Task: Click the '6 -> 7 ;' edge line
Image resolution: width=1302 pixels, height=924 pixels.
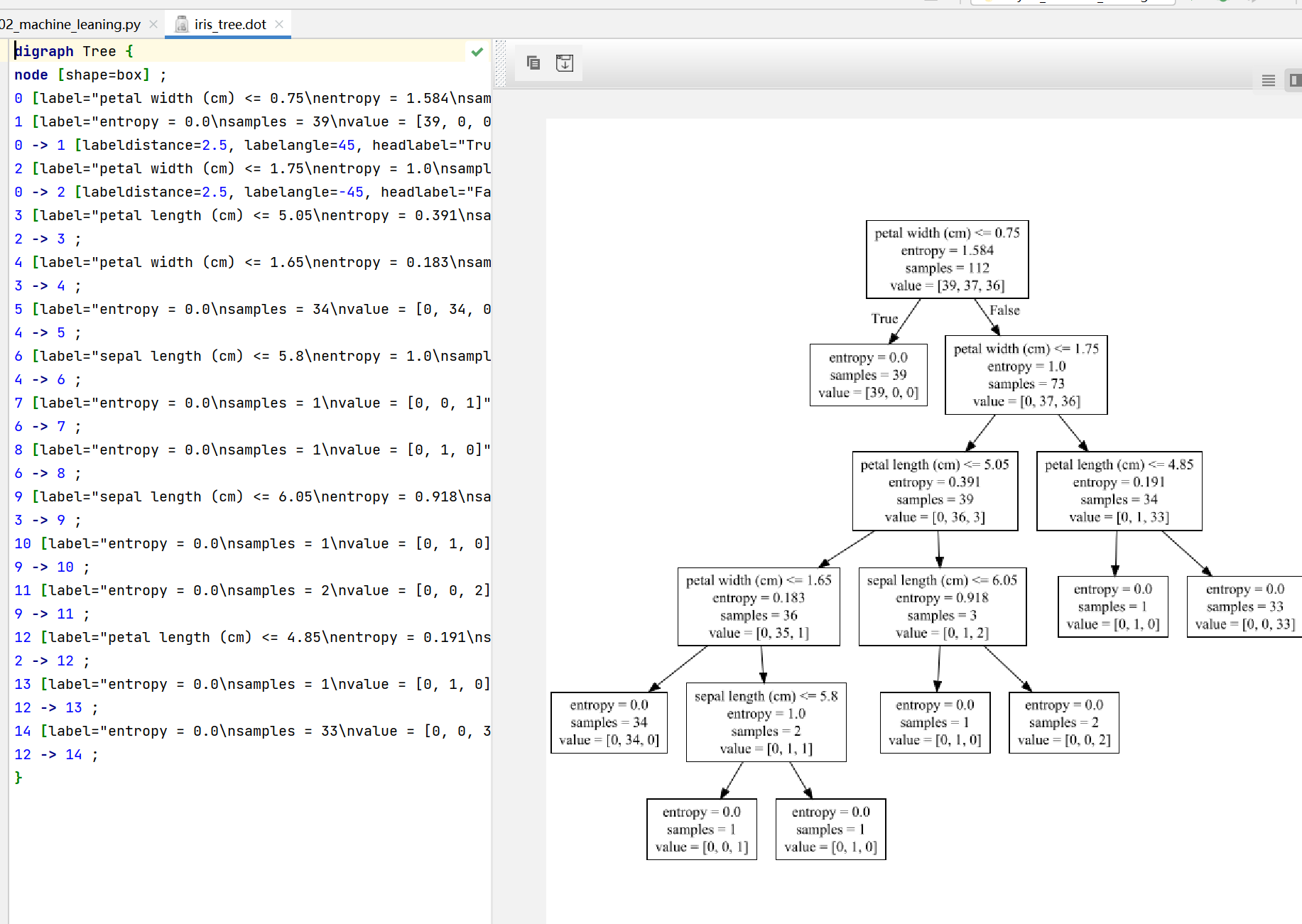Action: point(48,426)
